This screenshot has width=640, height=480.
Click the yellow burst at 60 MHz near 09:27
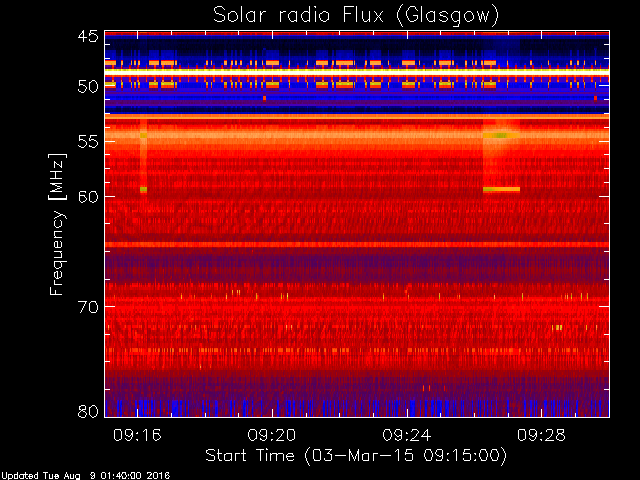[x=501, y=189]
